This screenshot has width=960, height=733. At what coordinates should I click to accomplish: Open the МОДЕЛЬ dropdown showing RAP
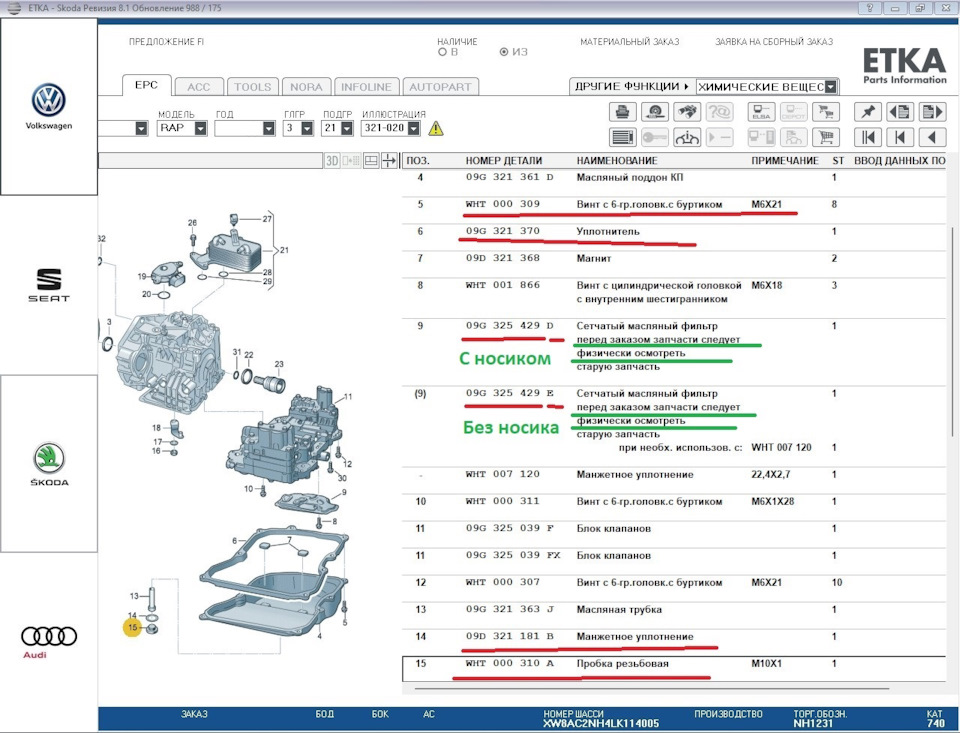click(x=200, y=128)
